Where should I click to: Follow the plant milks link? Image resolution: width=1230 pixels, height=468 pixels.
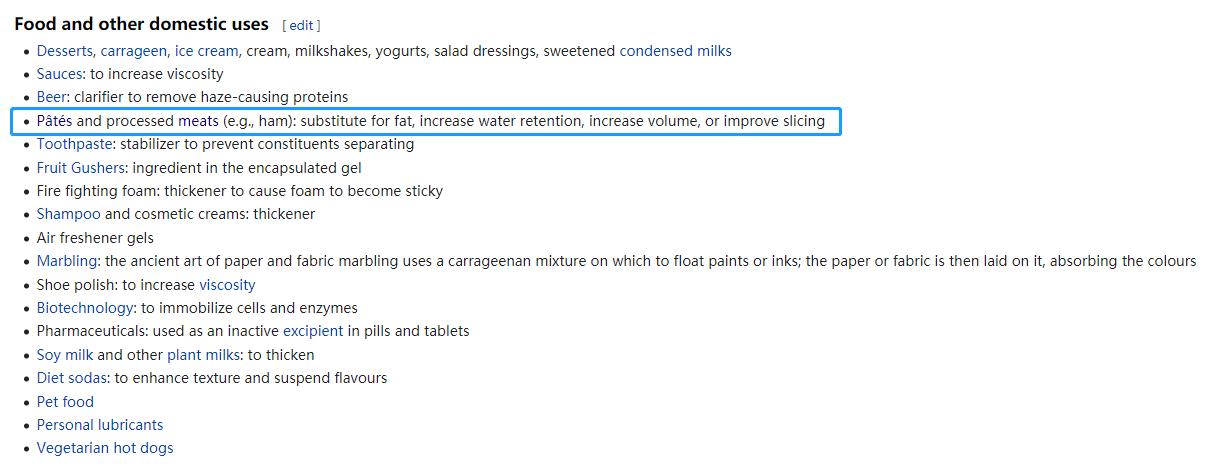tap(203, 355)
